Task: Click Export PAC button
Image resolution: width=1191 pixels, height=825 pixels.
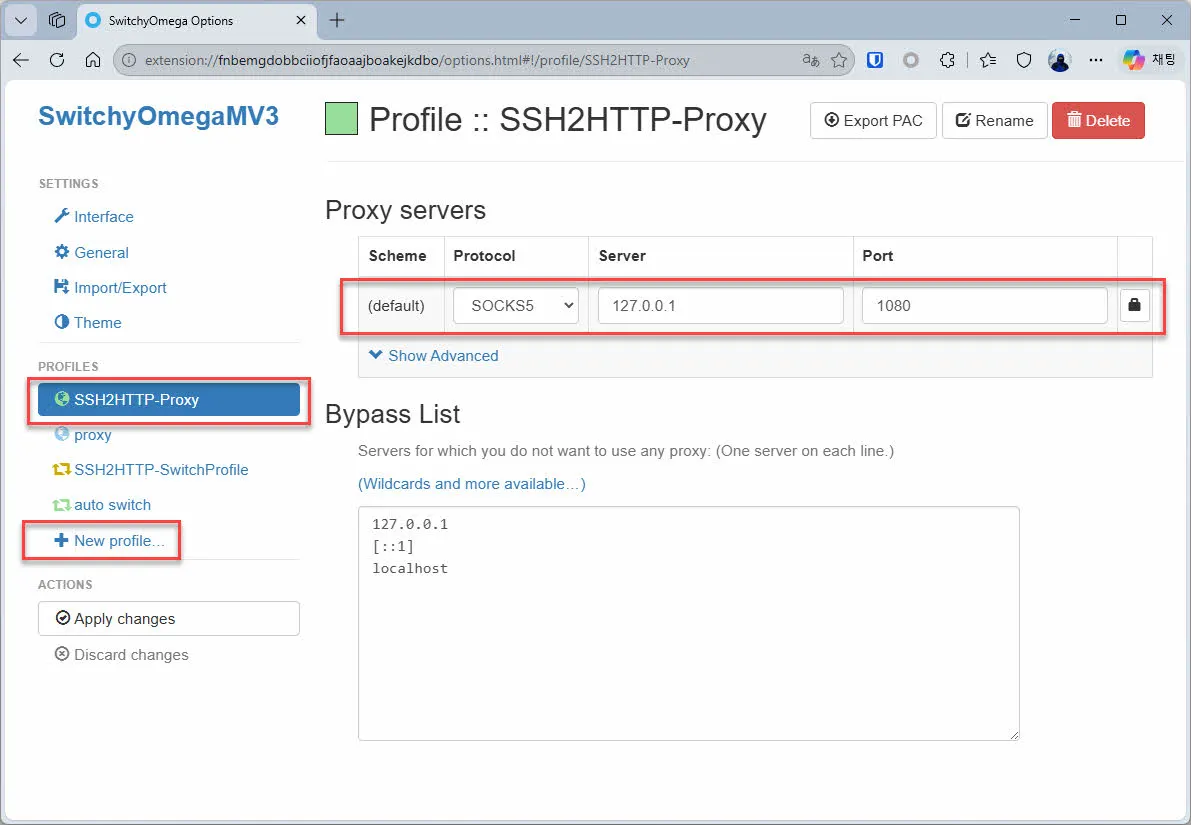Action: [874, 120]
